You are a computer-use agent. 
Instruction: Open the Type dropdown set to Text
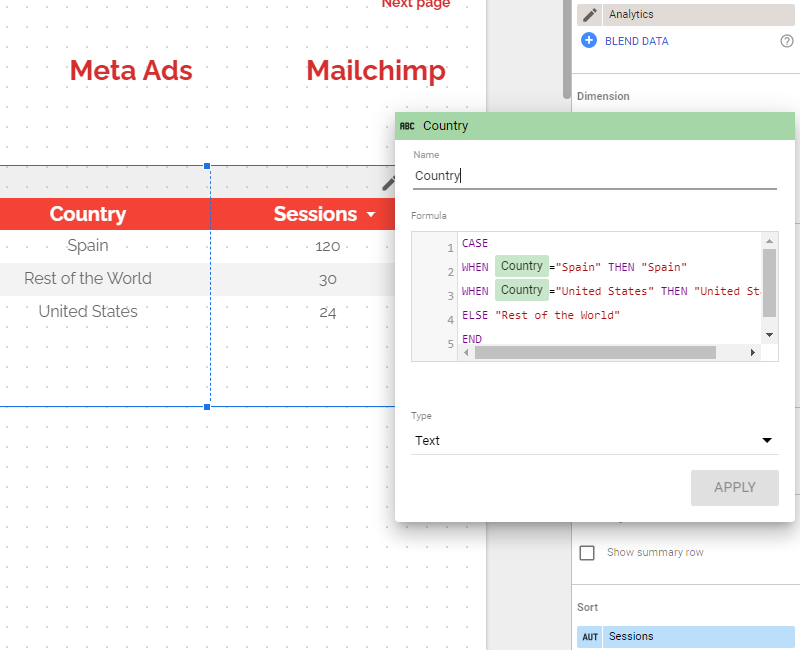click(x=595, y=440)
